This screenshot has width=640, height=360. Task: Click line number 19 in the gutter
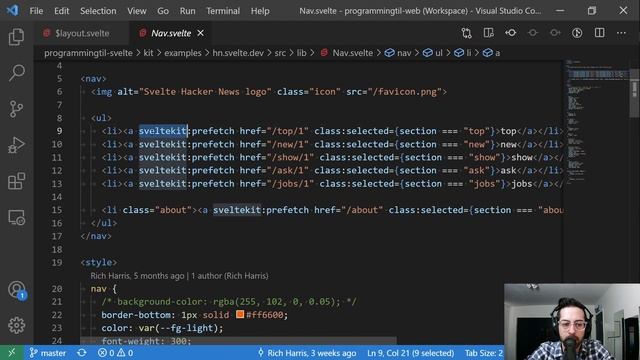(57, 262)
